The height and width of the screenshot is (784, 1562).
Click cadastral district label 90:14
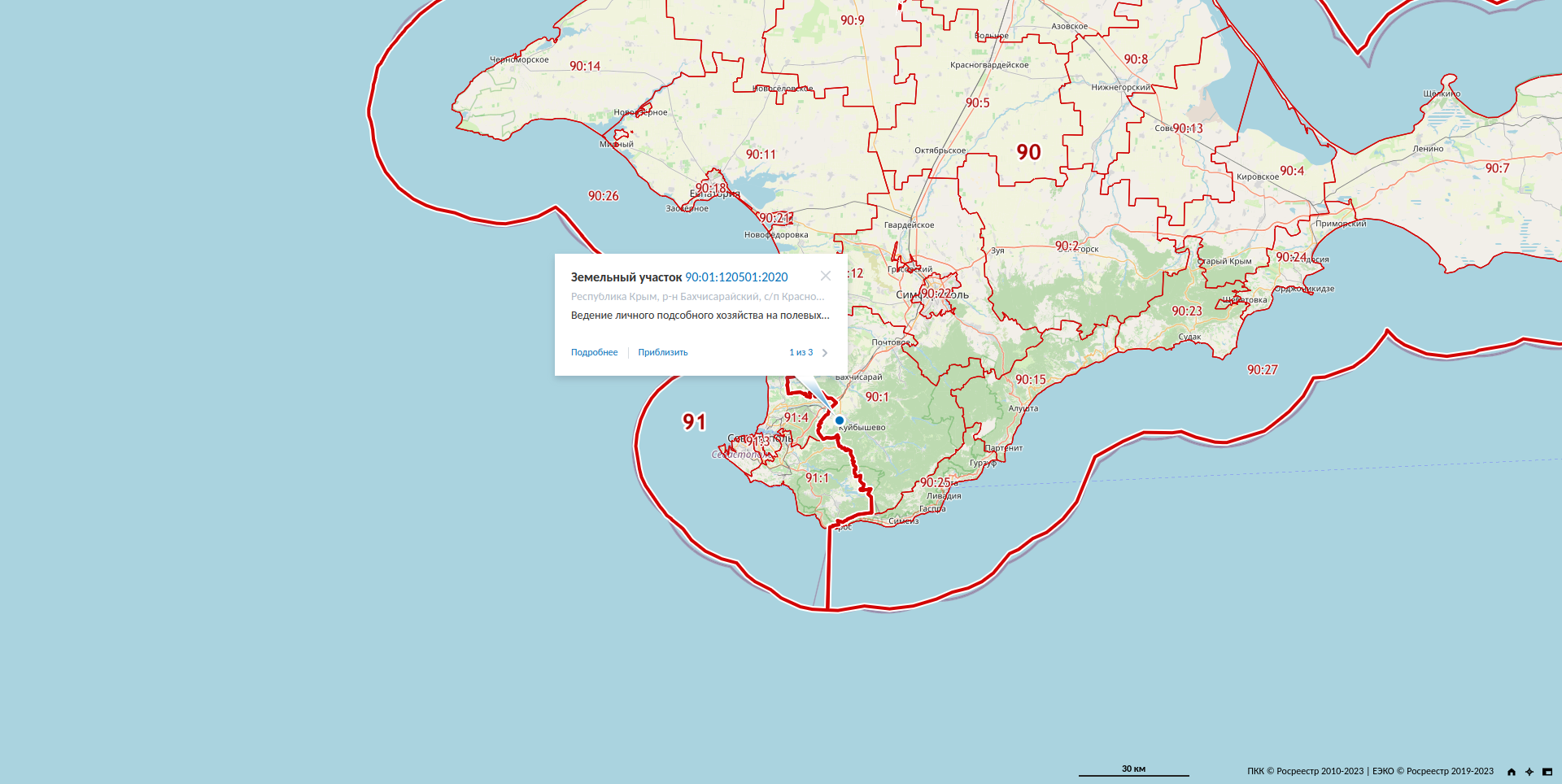pos(585,67)
